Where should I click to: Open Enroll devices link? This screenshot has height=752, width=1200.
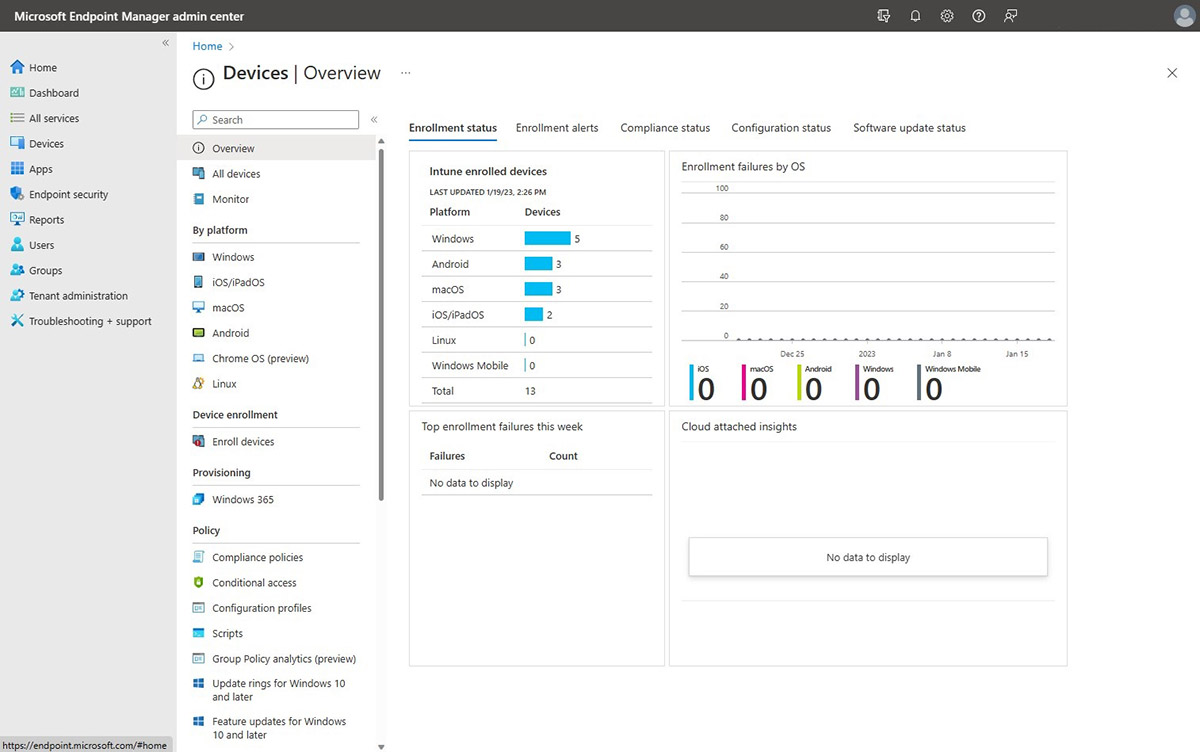243,442
